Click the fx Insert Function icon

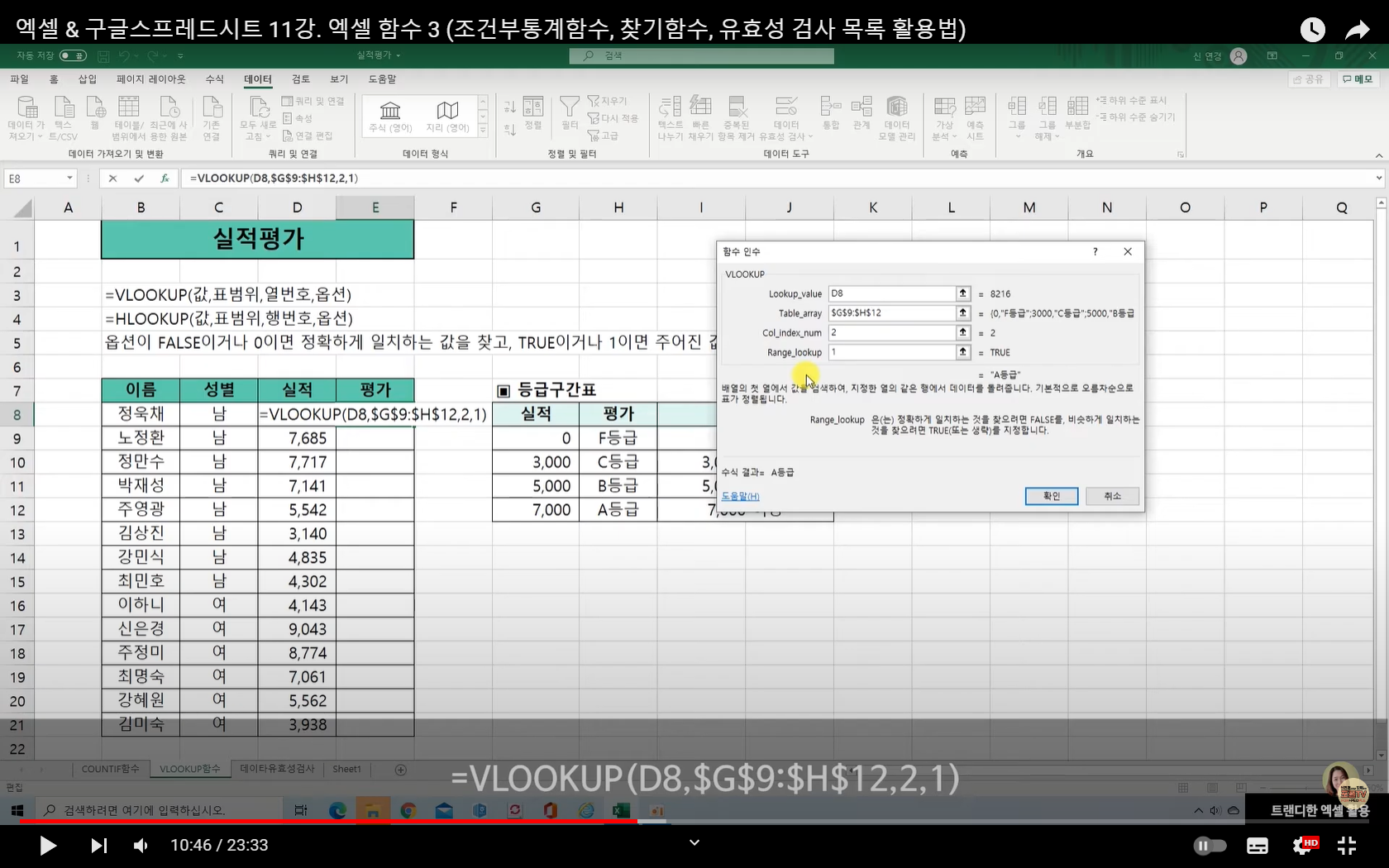(x=165, y=178)
